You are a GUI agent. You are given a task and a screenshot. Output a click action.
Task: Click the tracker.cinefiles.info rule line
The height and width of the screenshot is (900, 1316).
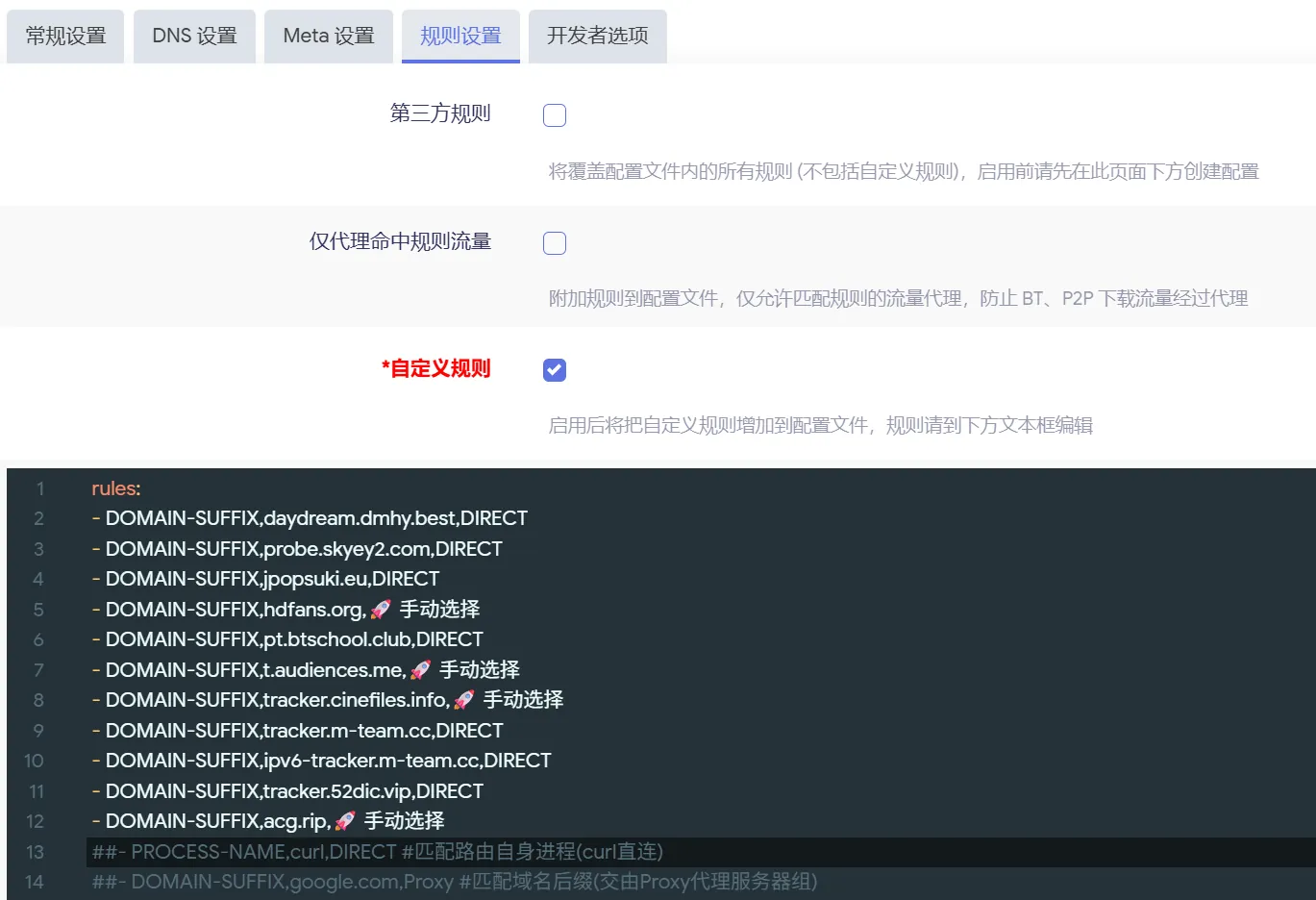[x=328, y=700]
